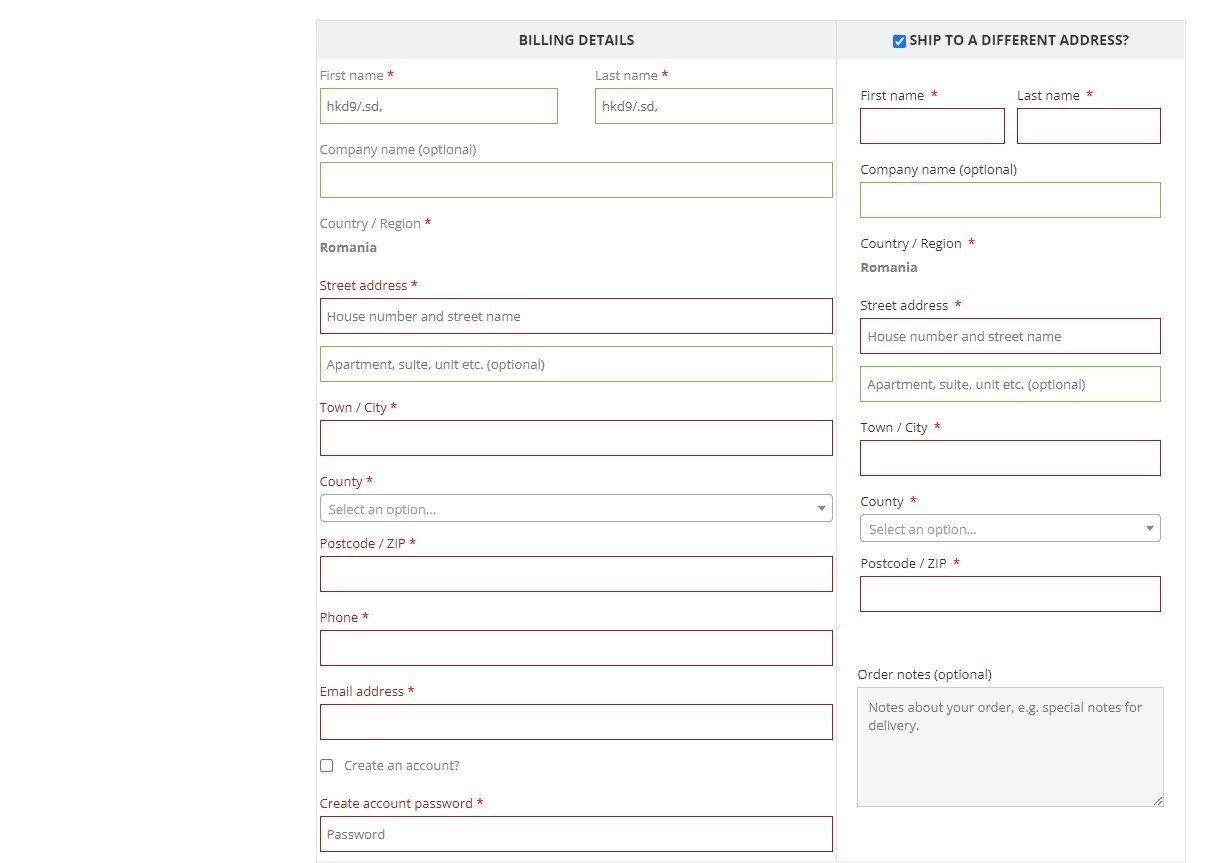The image size is (1207, 863).
Task: Grab the Order notes textarea resize handle
Action: (x=1158, y=801)
